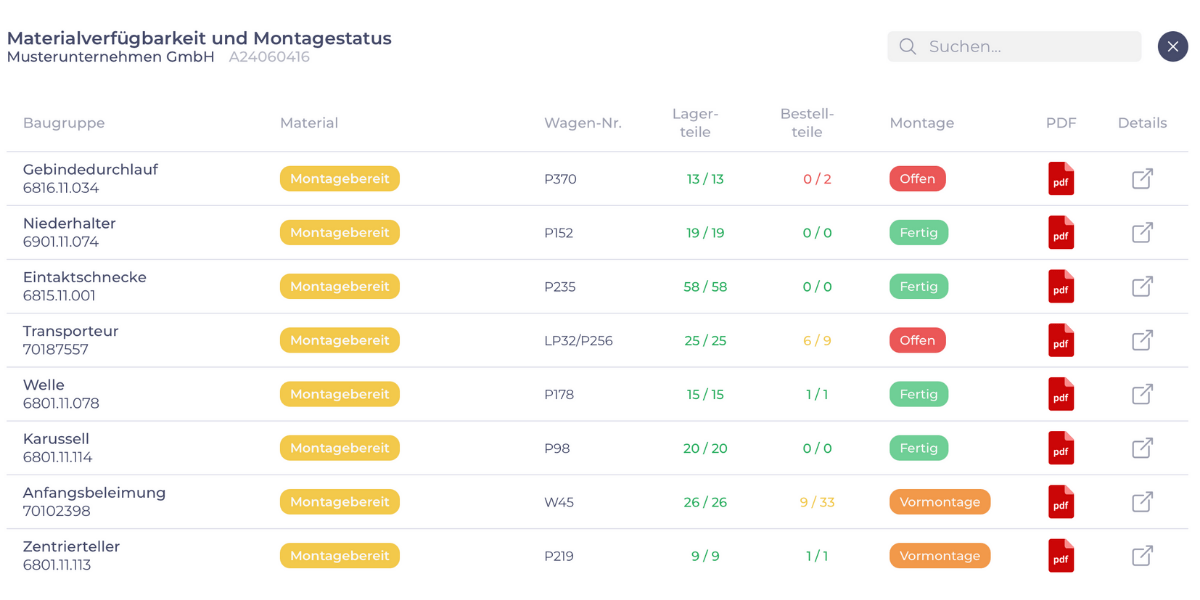This screenshot has height=600, width=1200.
Task: Open details for Zentrierteller row
Action: [x=1142, y=556]
